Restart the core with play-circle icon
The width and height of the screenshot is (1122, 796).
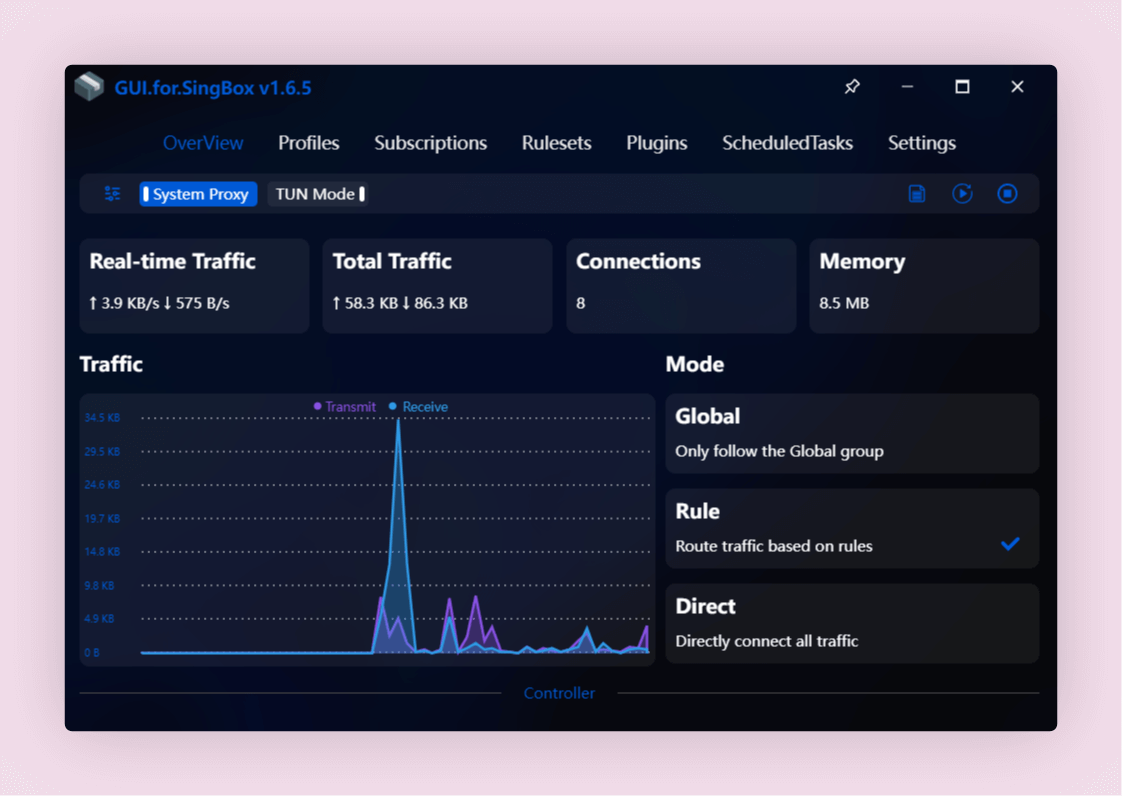[x=962, y=194]
